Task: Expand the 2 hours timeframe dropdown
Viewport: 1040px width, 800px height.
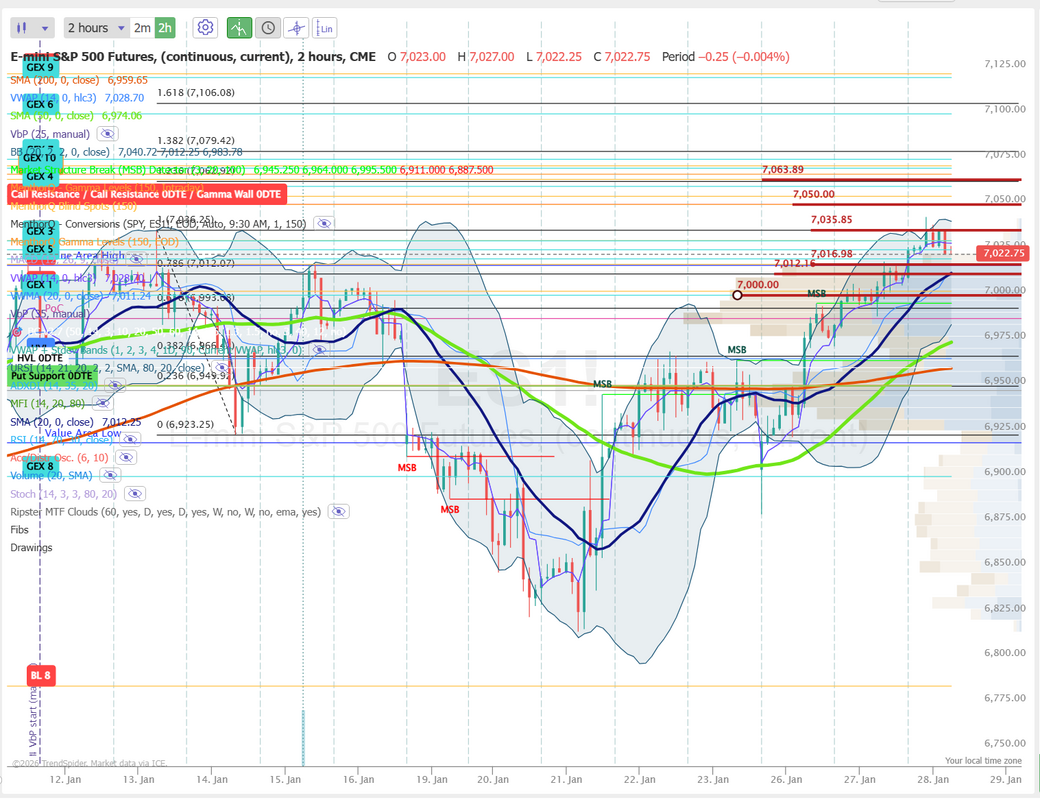Action: pyautogui.click(x=96, y=28)
